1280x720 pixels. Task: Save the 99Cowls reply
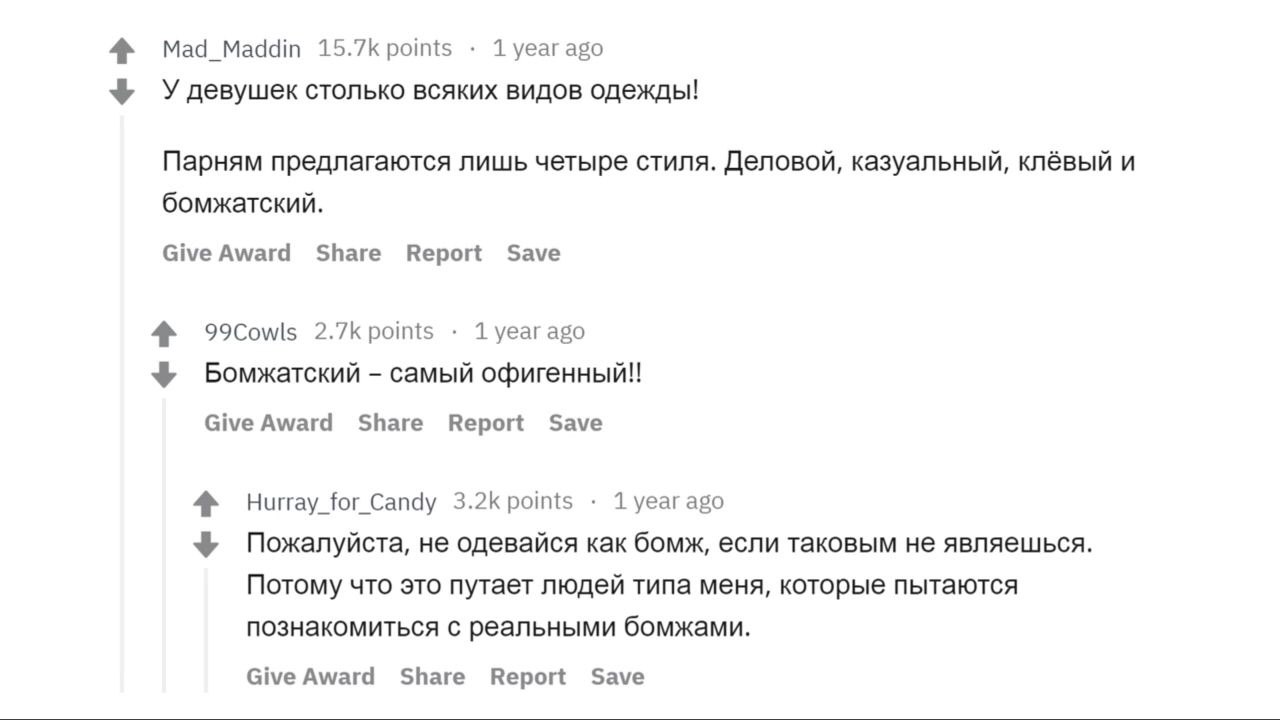(575, 423)
